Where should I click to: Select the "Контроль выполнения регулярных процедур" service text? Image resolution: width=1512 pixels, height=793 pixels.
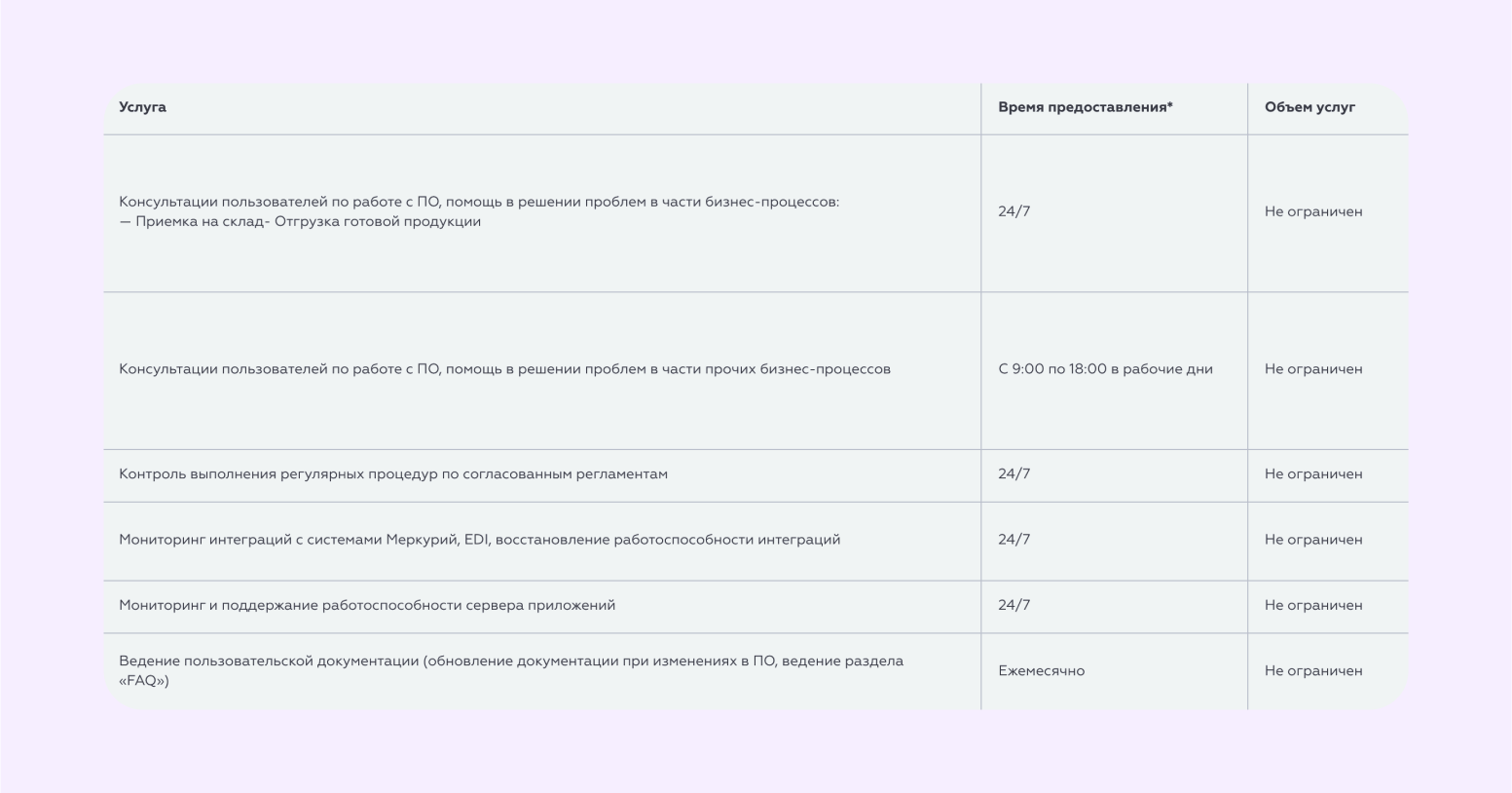393,474
